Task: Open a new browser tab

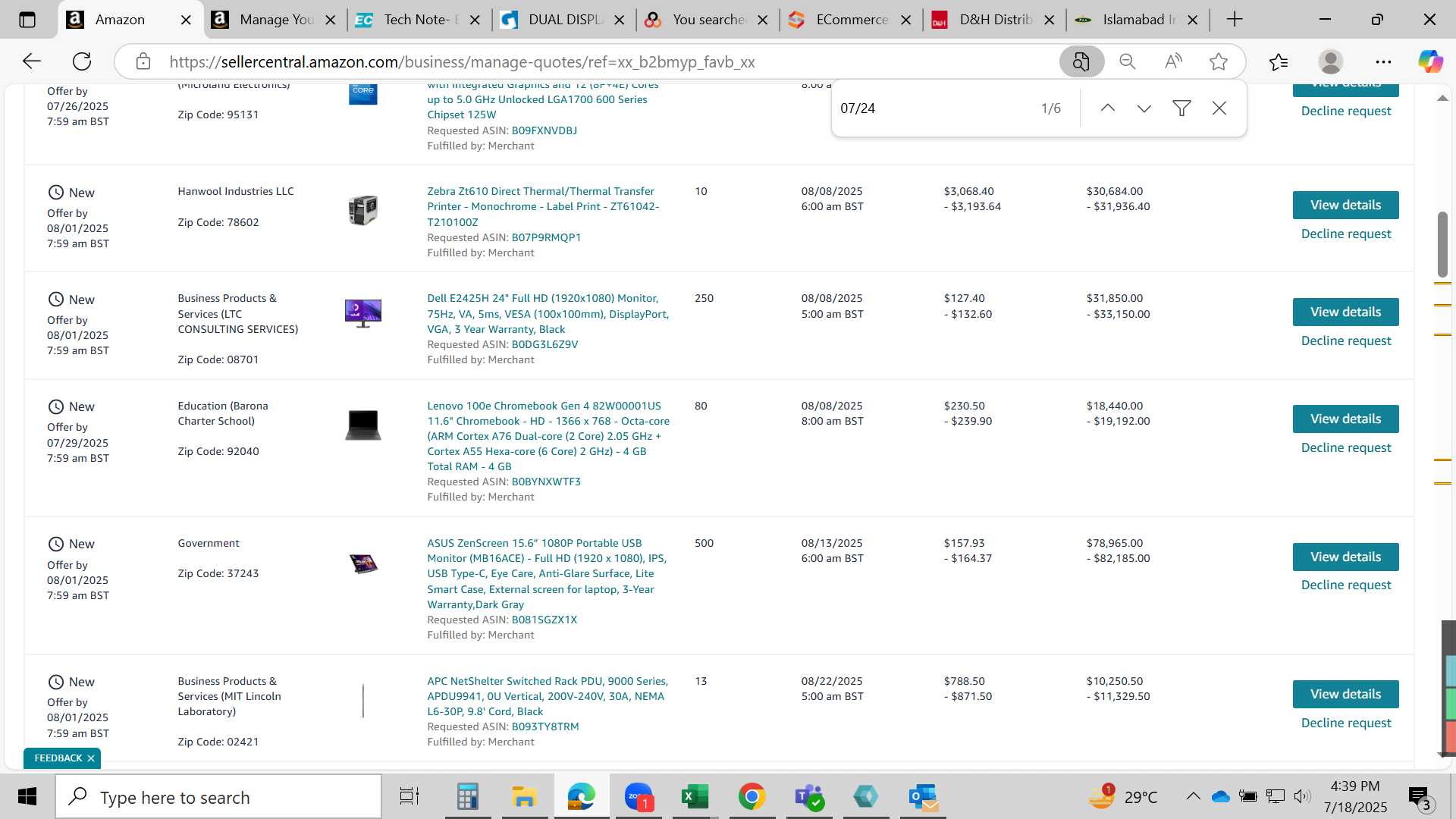Action: click(1235, 20)
